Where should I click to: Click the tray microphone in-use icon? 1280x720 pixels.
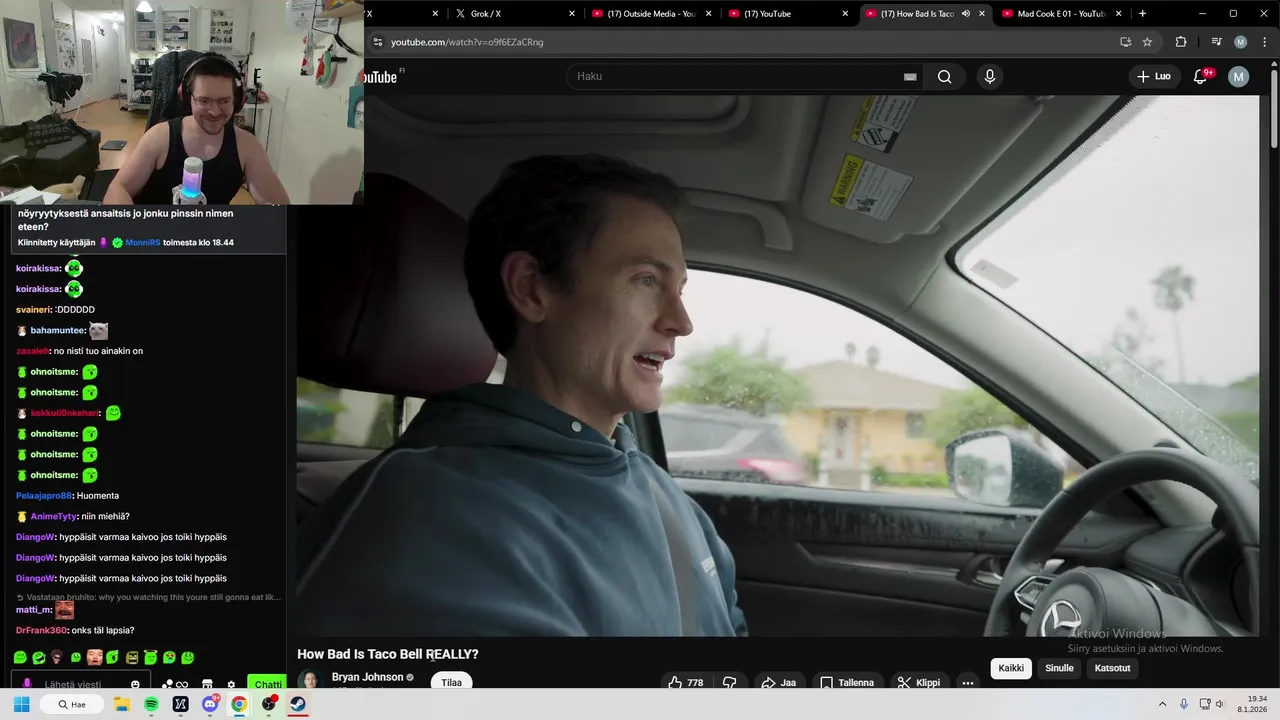1185,704
